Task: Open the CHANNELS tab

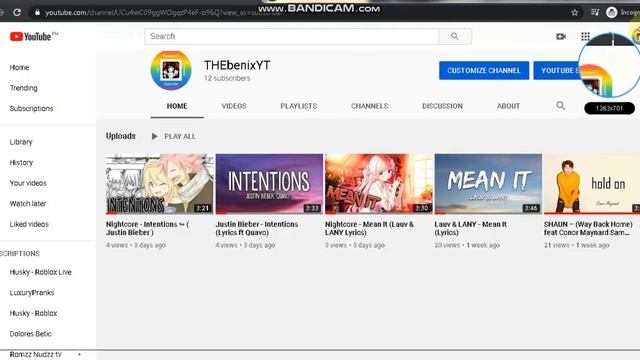Action: coord(369,106)
